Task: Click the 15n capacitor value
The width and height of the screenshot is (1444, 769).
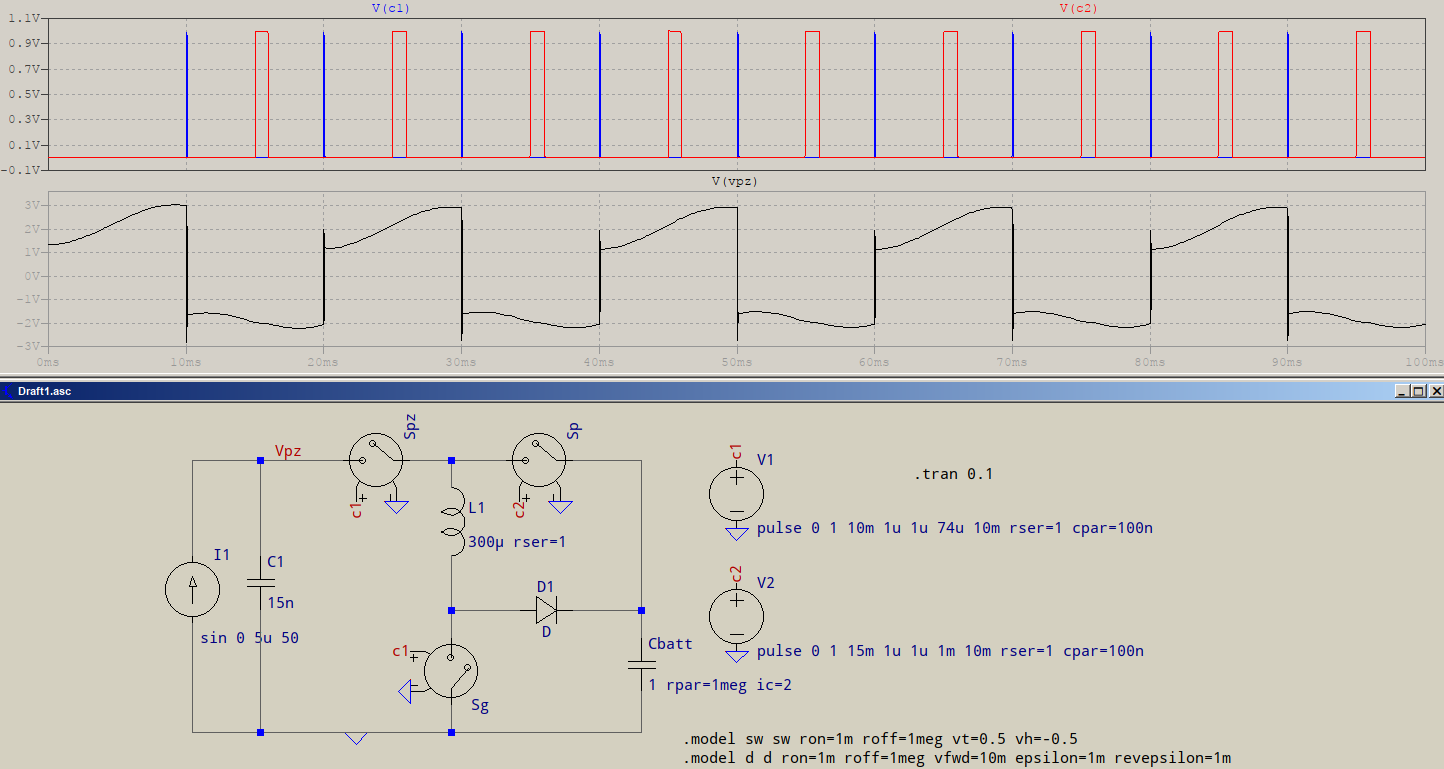Action: tap(279, 602)
